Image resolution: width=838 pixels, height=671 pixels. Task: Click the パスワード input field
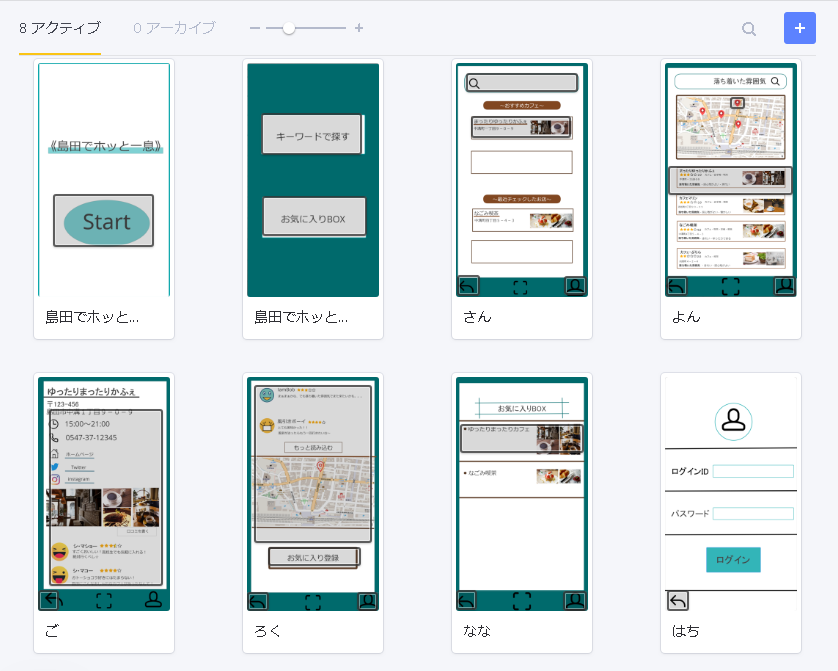(753, 513)
